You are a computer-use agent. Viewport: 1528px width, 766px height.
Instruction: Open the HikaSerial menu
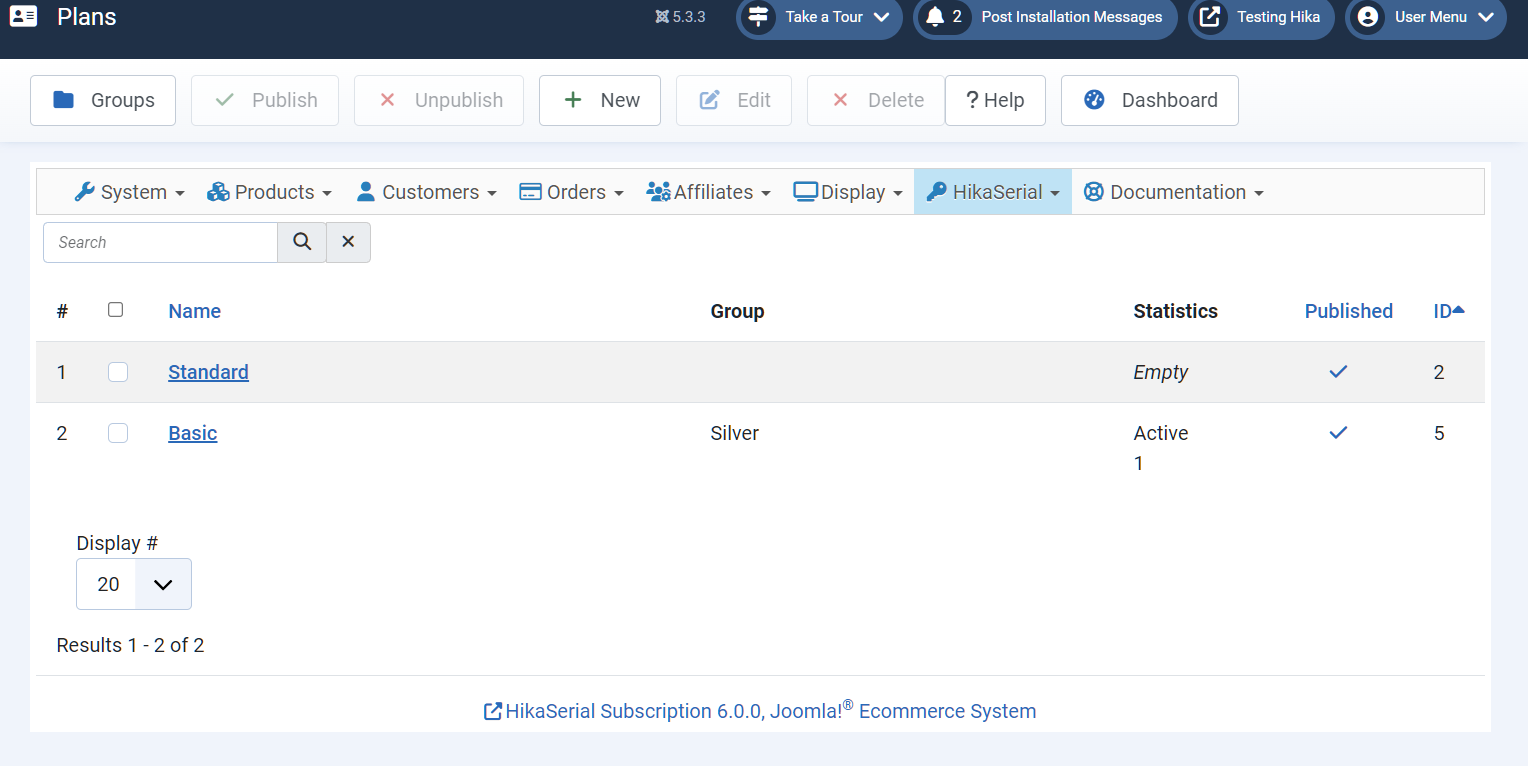pyautogui.click(x=993, y=192)
